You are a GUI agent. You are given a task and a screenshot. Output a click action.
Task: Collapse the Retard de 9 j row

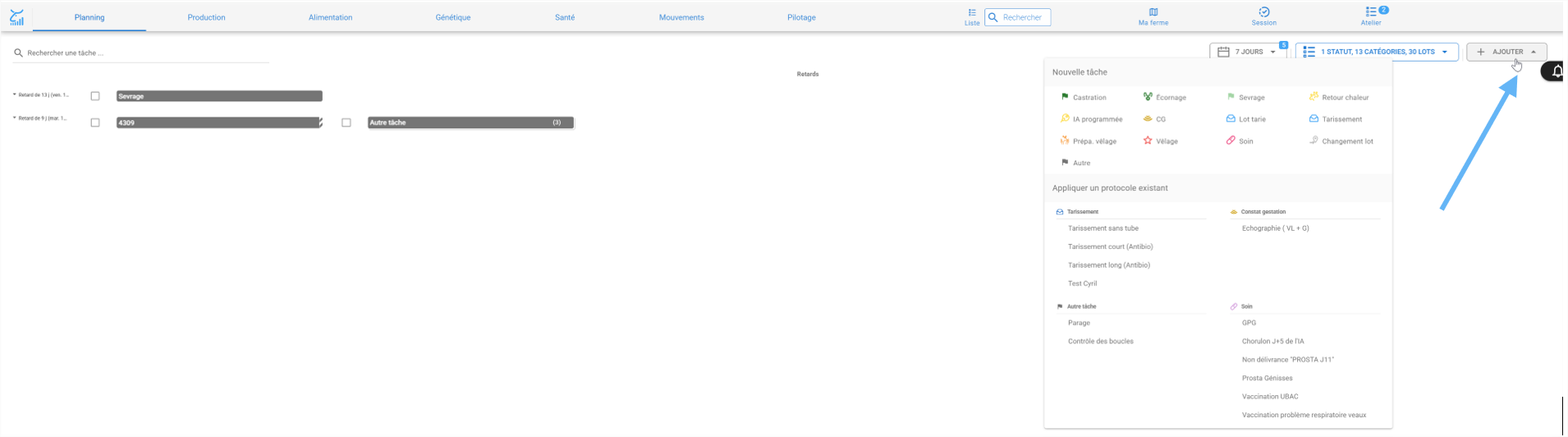[x=15, y=118]
